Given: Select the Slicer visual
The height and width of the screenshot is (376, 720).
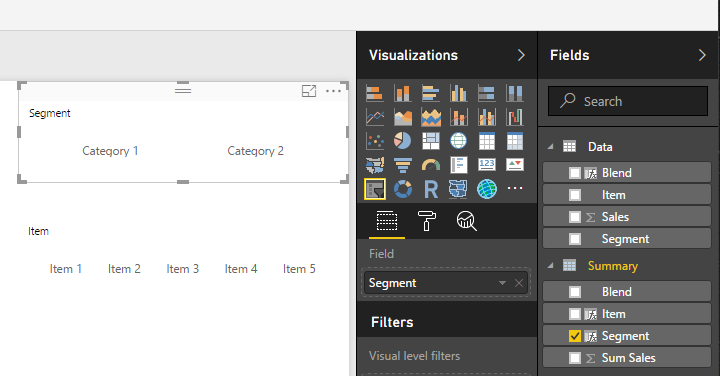Looking at the screenshot, I should [x=375, y=189].
